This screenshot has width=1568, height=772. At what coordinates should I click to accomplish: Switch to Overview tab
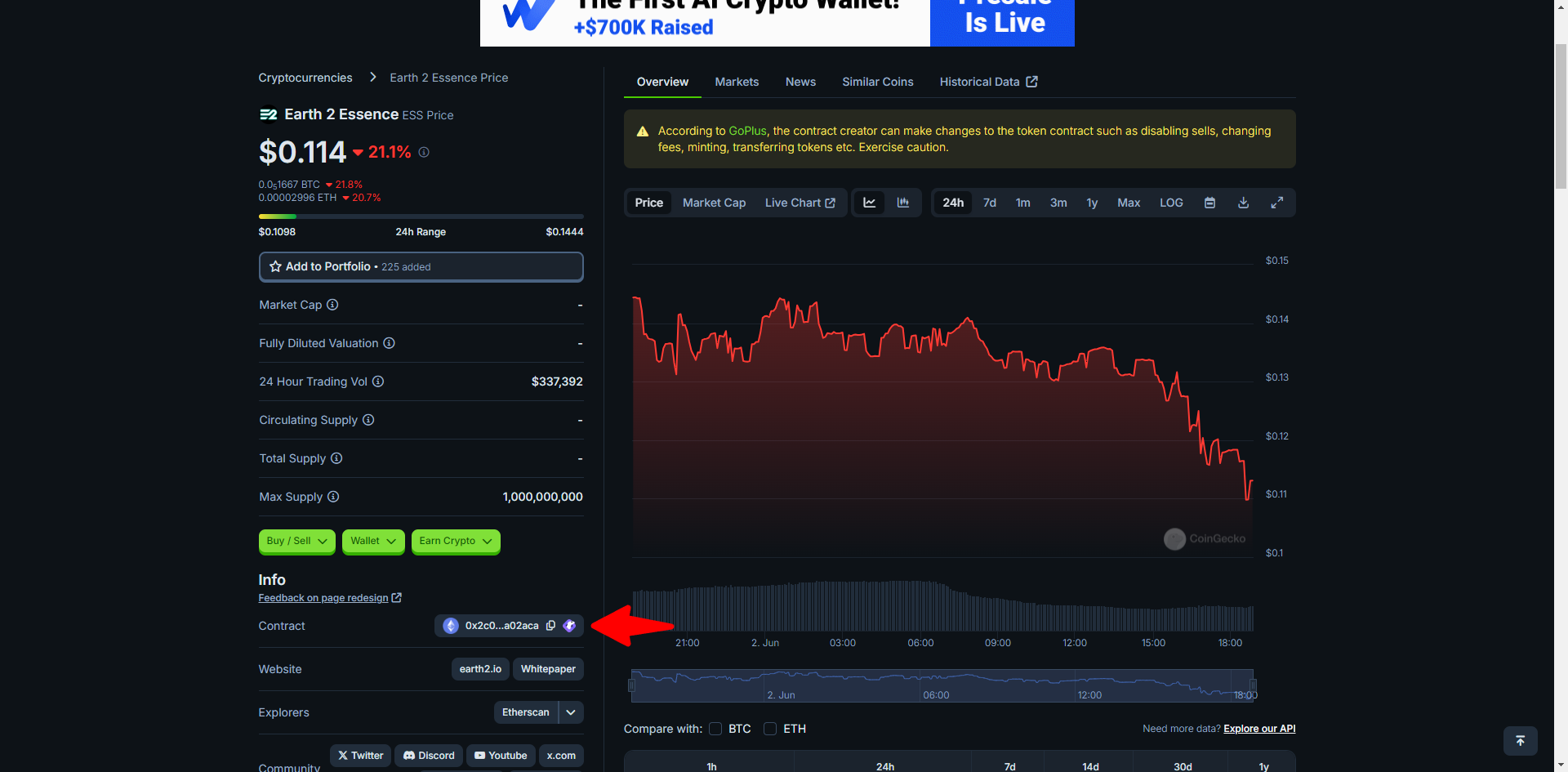click(662, 82)
